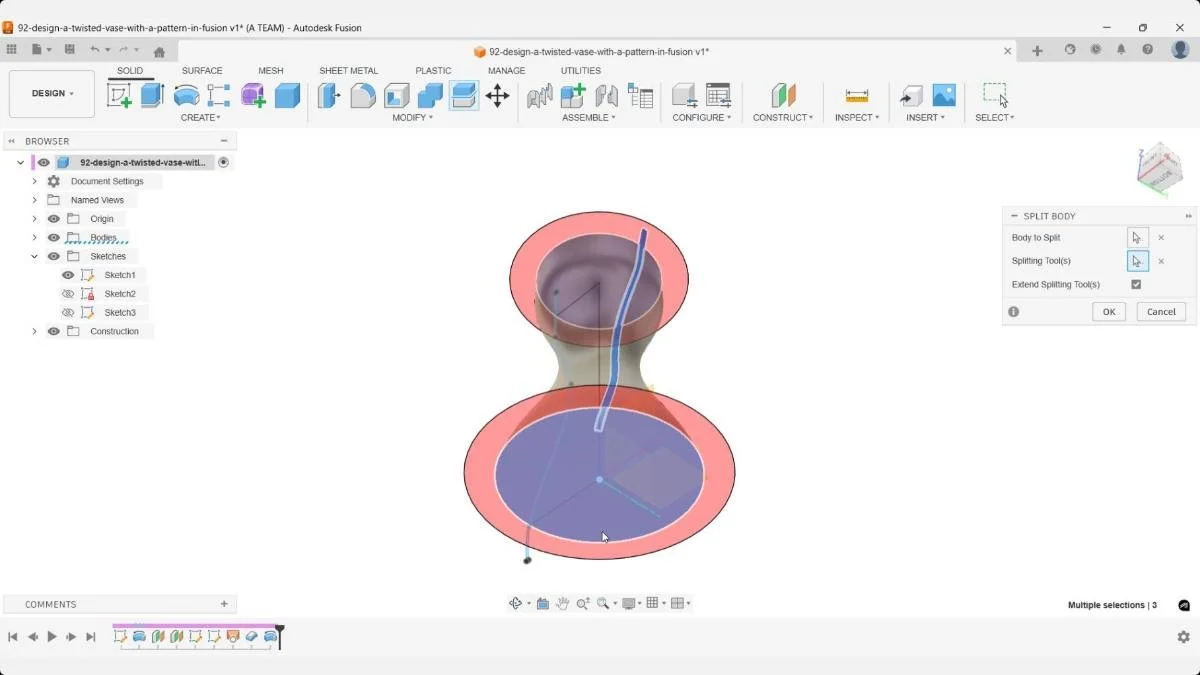1200x675 pixels.
Task: Click the Extrude tool icon
Action: point(150,94)
